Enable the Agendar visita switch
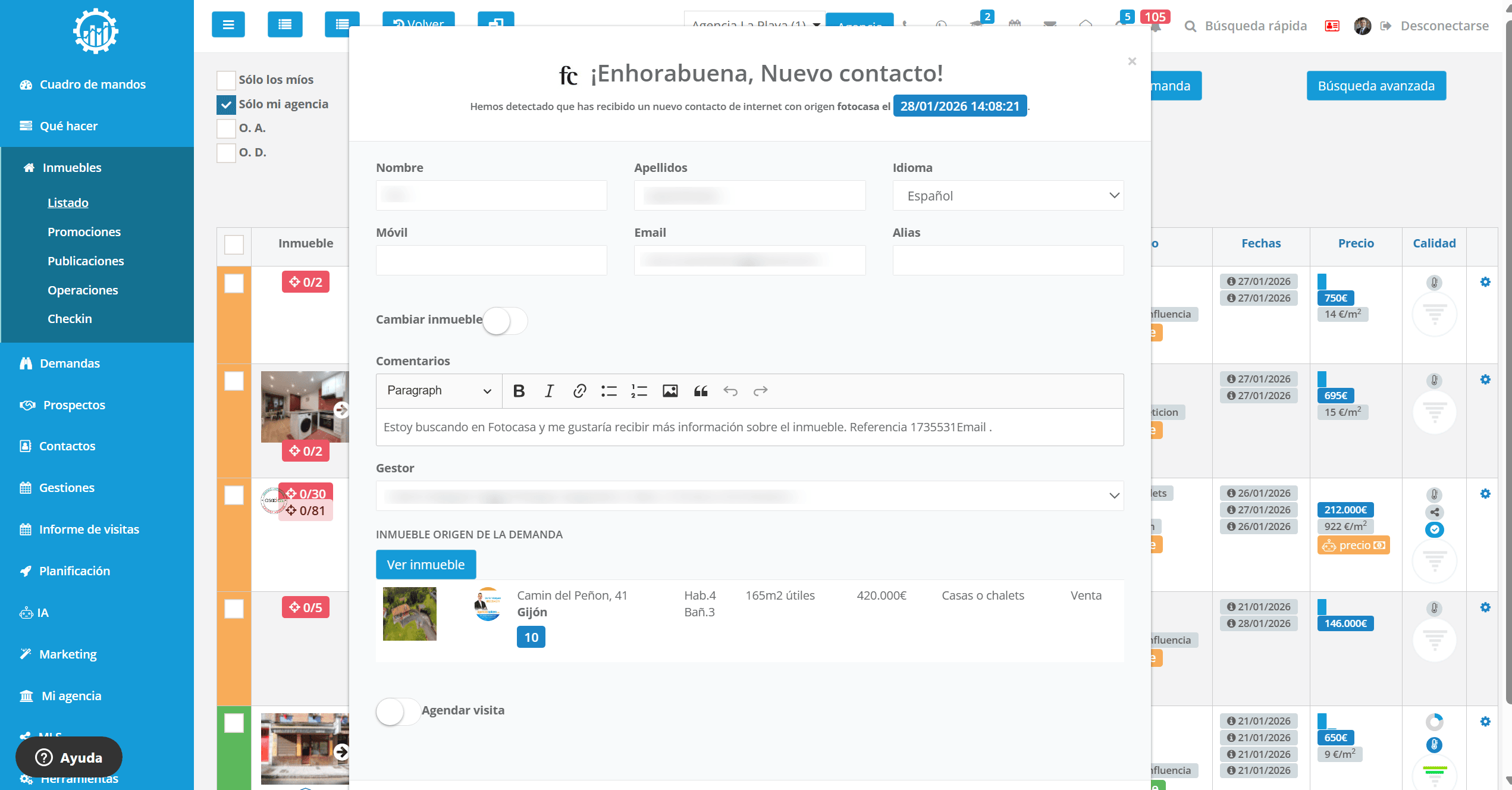Image resolution: width=1512 pixels, height=790 pixels. [x=397, y=710]
